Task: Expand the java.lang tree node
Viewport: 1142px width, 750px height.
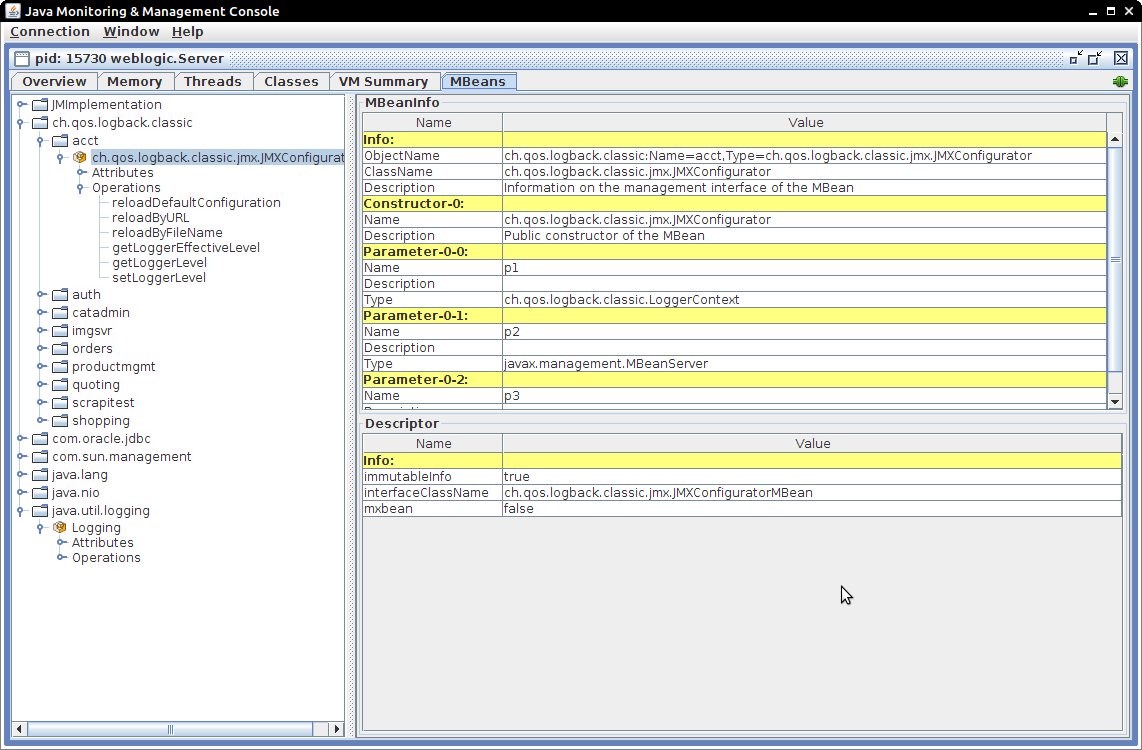Action: click(22, 475)
